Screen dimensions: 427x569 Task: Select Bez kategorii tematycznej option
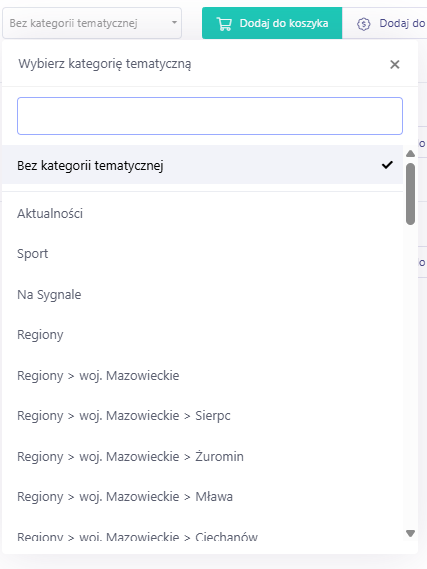coord(202,165)
